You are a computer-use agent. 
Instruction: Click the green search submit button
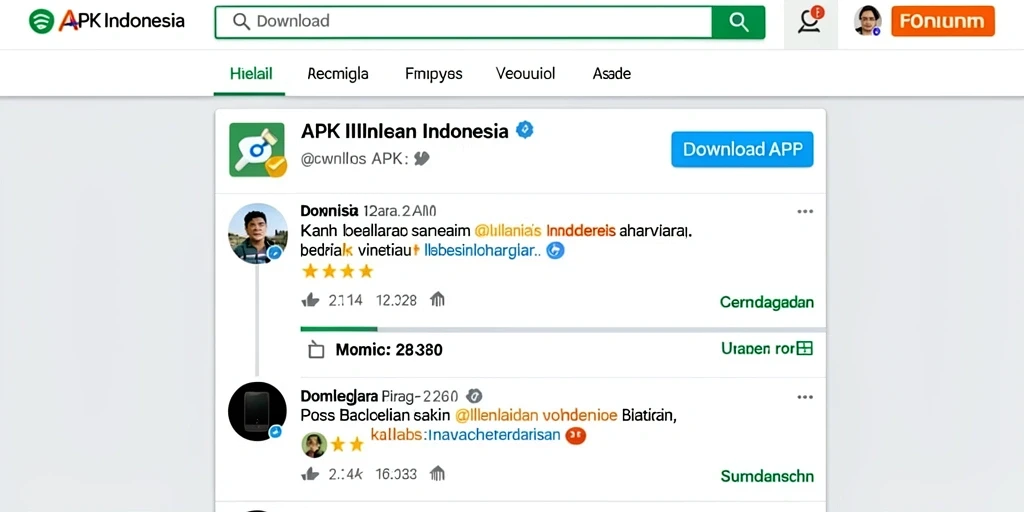coord(739,22)
